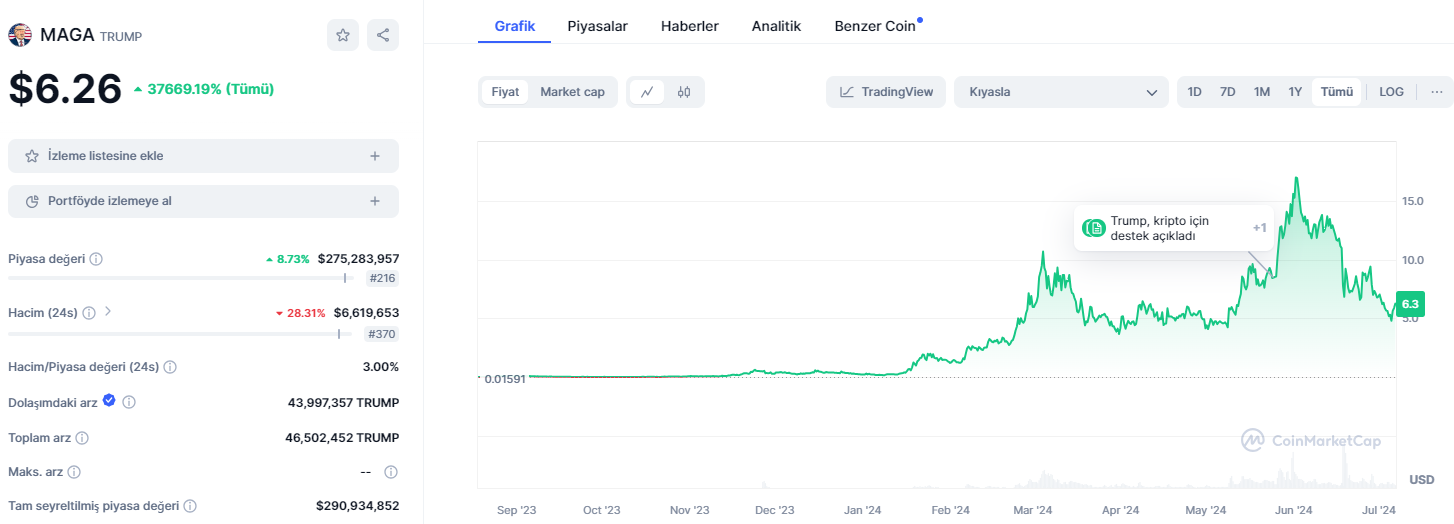
Task: Set time range to 1M
Action: pos(1262,92)
